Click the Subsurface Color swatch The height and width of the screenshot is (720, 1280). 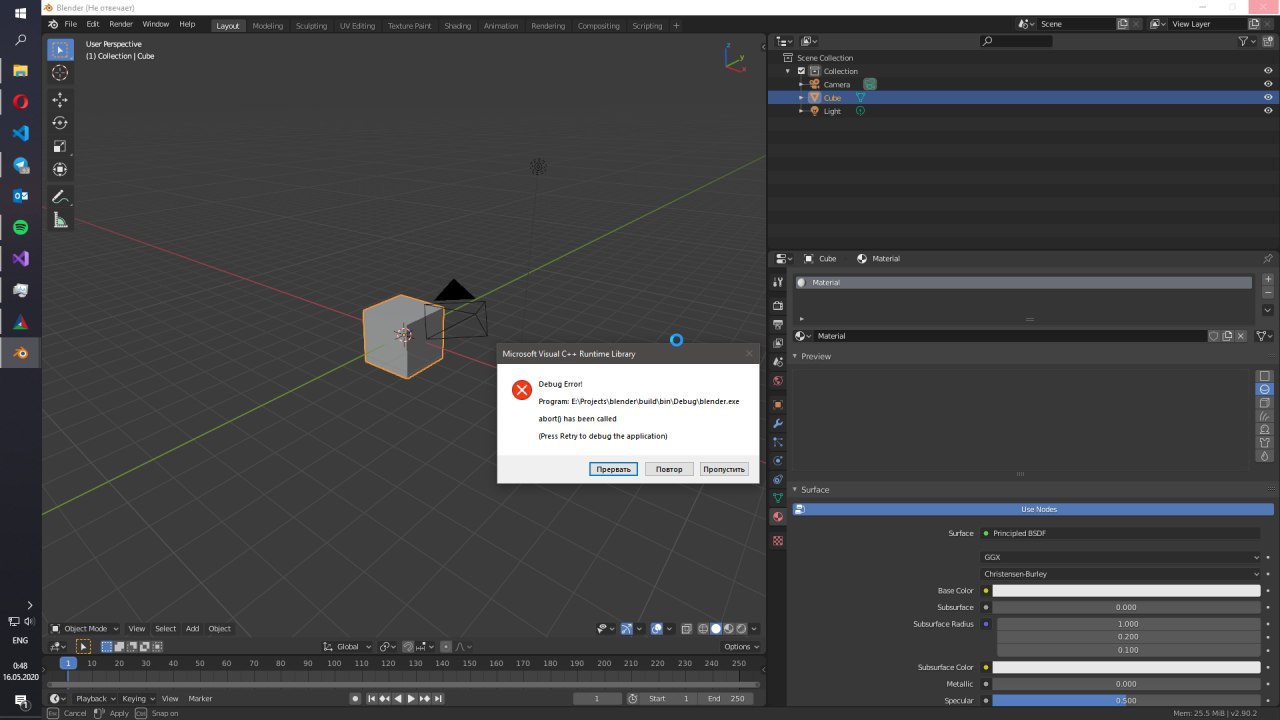(x=1126, y=667)
